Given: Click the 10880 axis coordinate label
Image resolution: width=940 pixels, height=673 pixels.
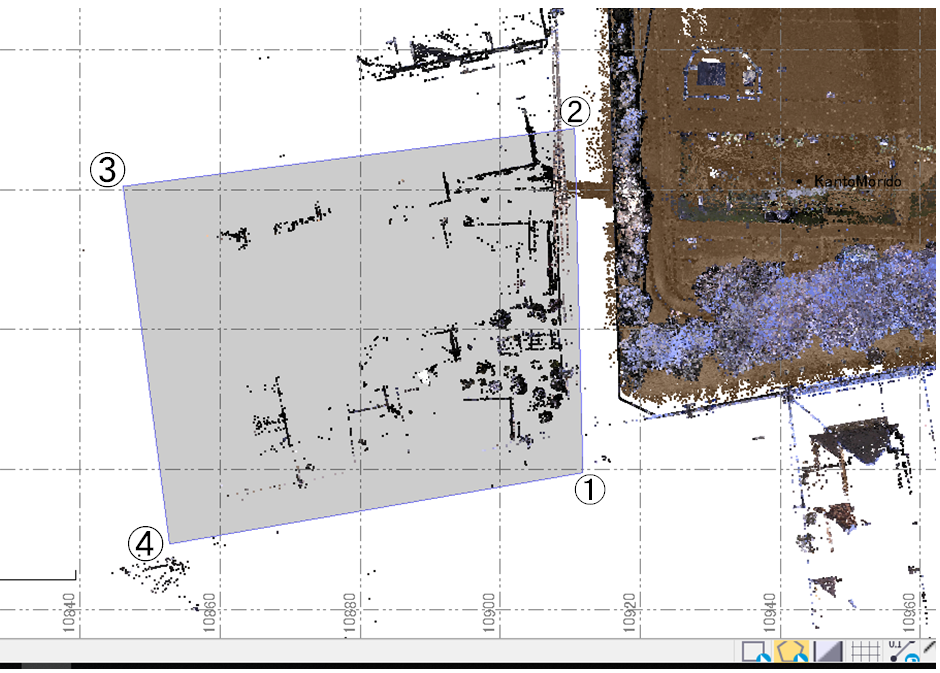Looking at the screenshot, I should (x=349, y=612).
